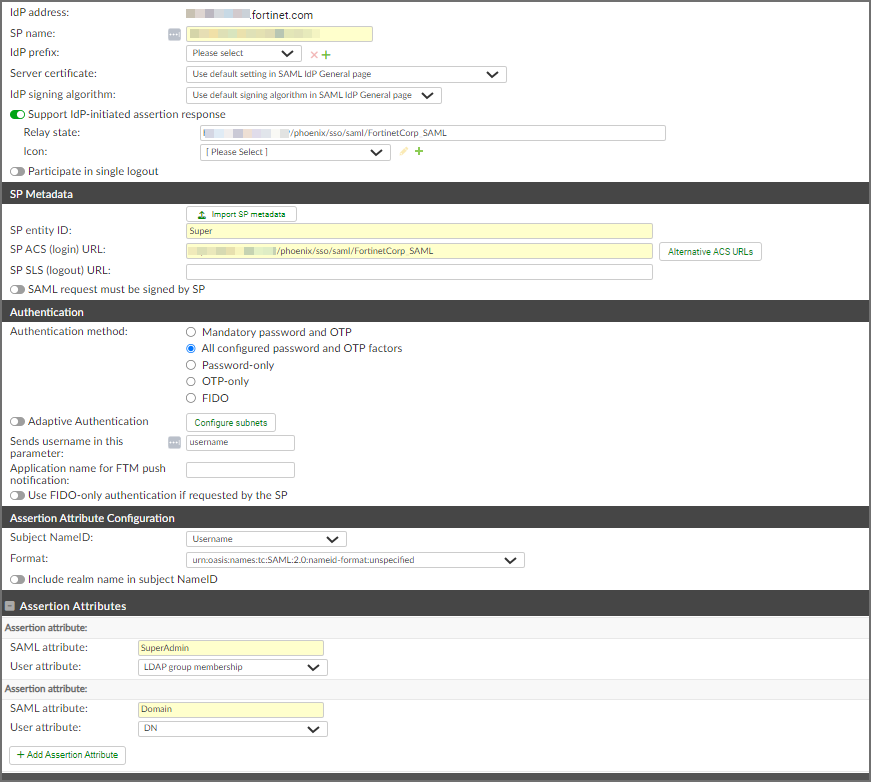Select Password-only authentication method
Viewport: 871px width, 782px height.
pyautogui.click(x=192, y=365)
